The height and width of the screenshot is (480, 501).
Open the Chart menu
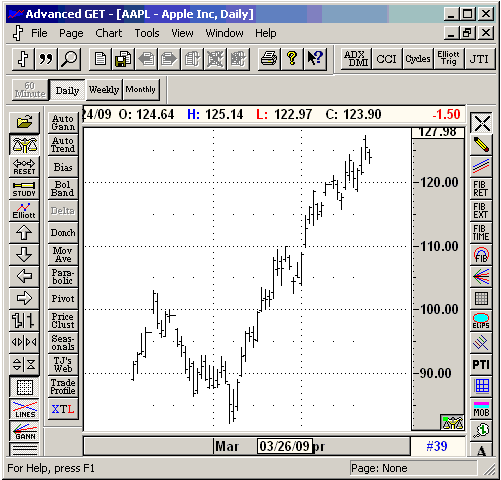[109, 33]
